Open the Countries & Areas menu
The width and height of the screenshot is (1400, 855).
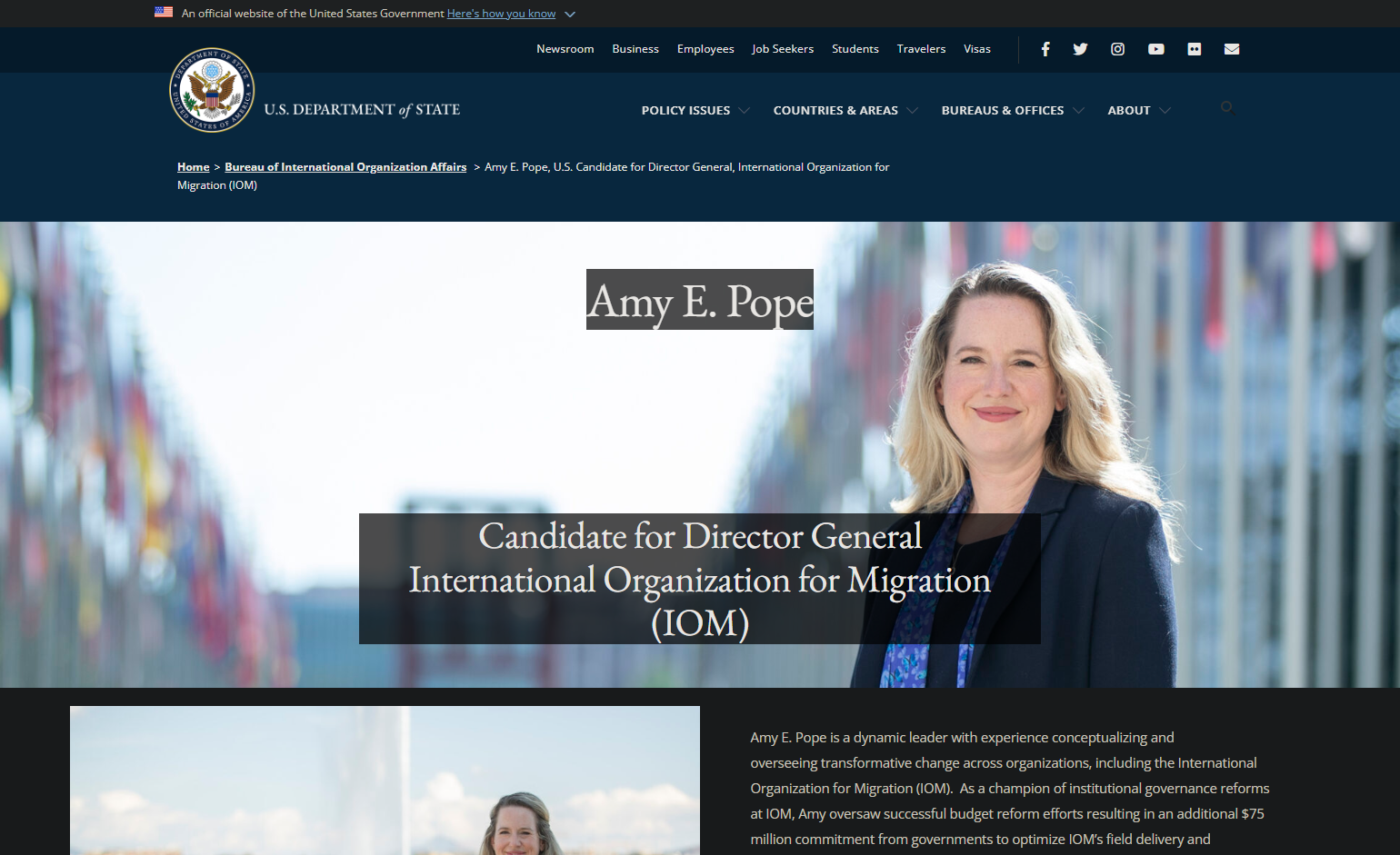(x=835, y=111)
